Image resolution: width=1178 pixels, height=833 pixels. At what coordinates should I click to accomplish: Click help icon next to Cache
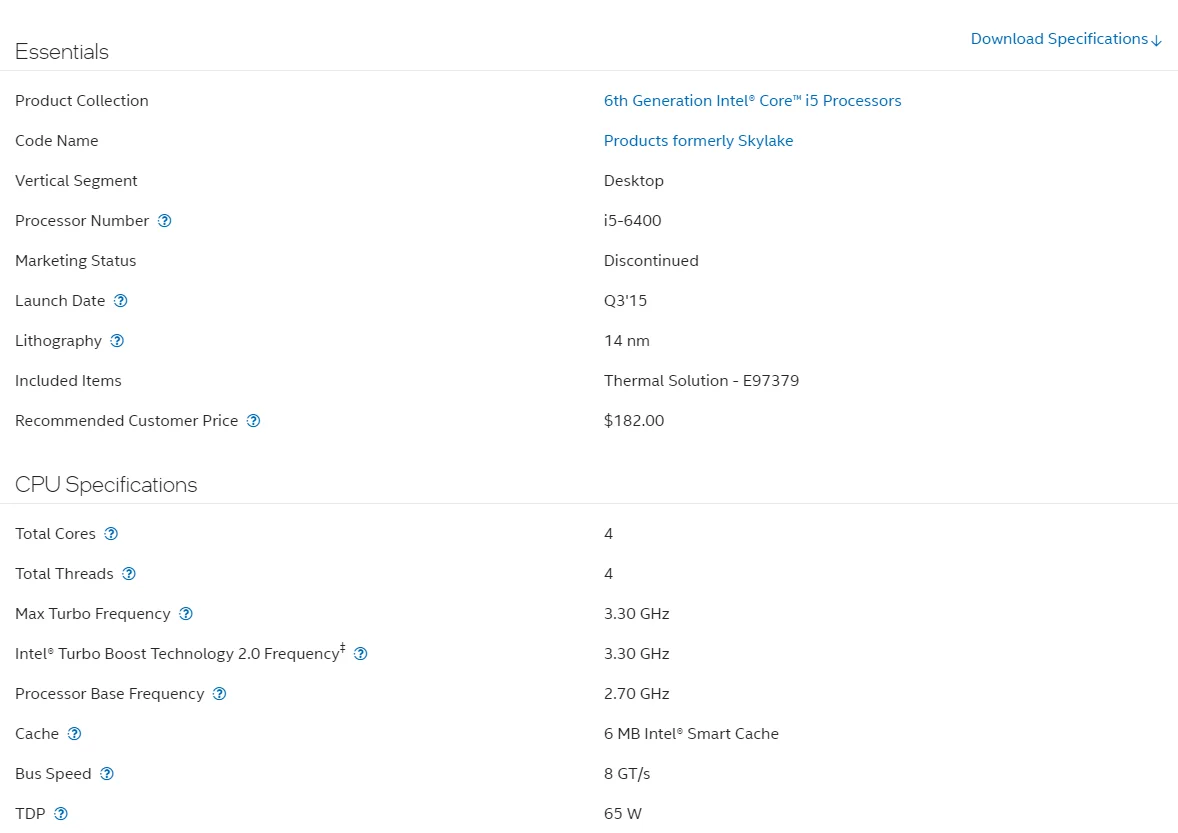tap(74, 734)
